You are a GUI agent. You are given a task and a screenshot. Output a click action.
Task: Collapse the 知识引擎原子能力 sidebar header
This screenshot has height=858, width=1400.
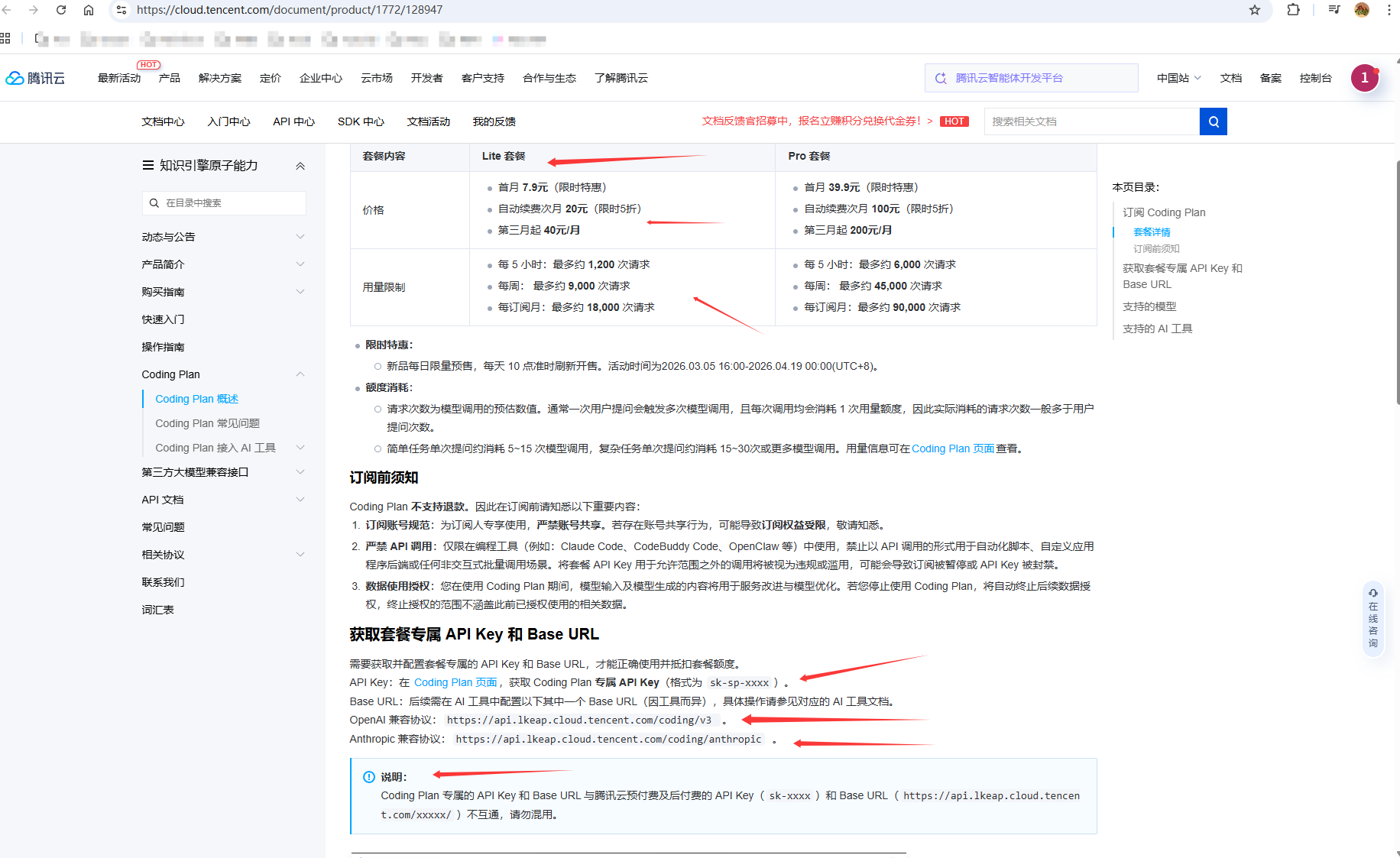click(x=300, y=166)
